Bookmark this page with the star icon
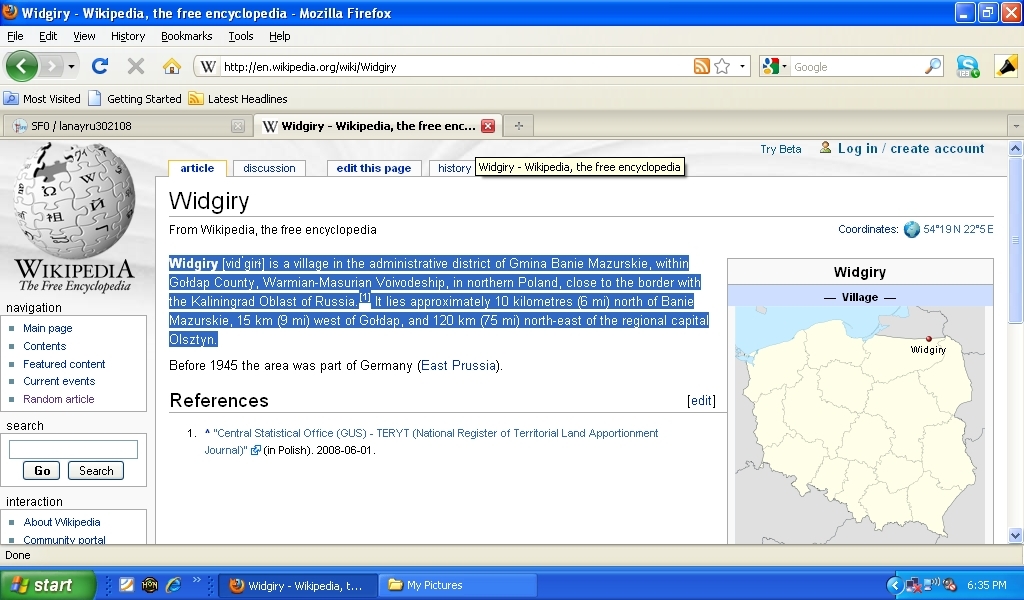The image size is (1024, 600). (722, 67)
